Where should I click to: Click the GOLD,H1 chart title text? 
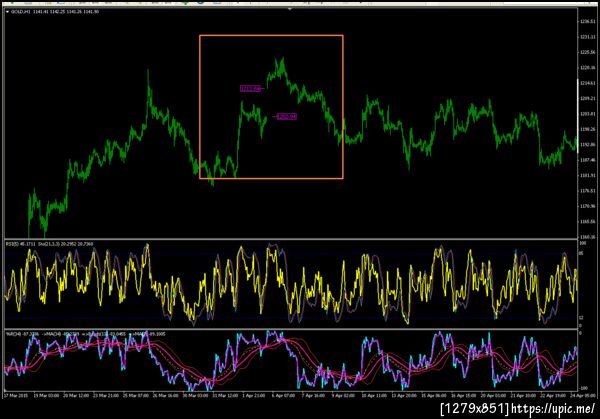click(x=21, y=12)
